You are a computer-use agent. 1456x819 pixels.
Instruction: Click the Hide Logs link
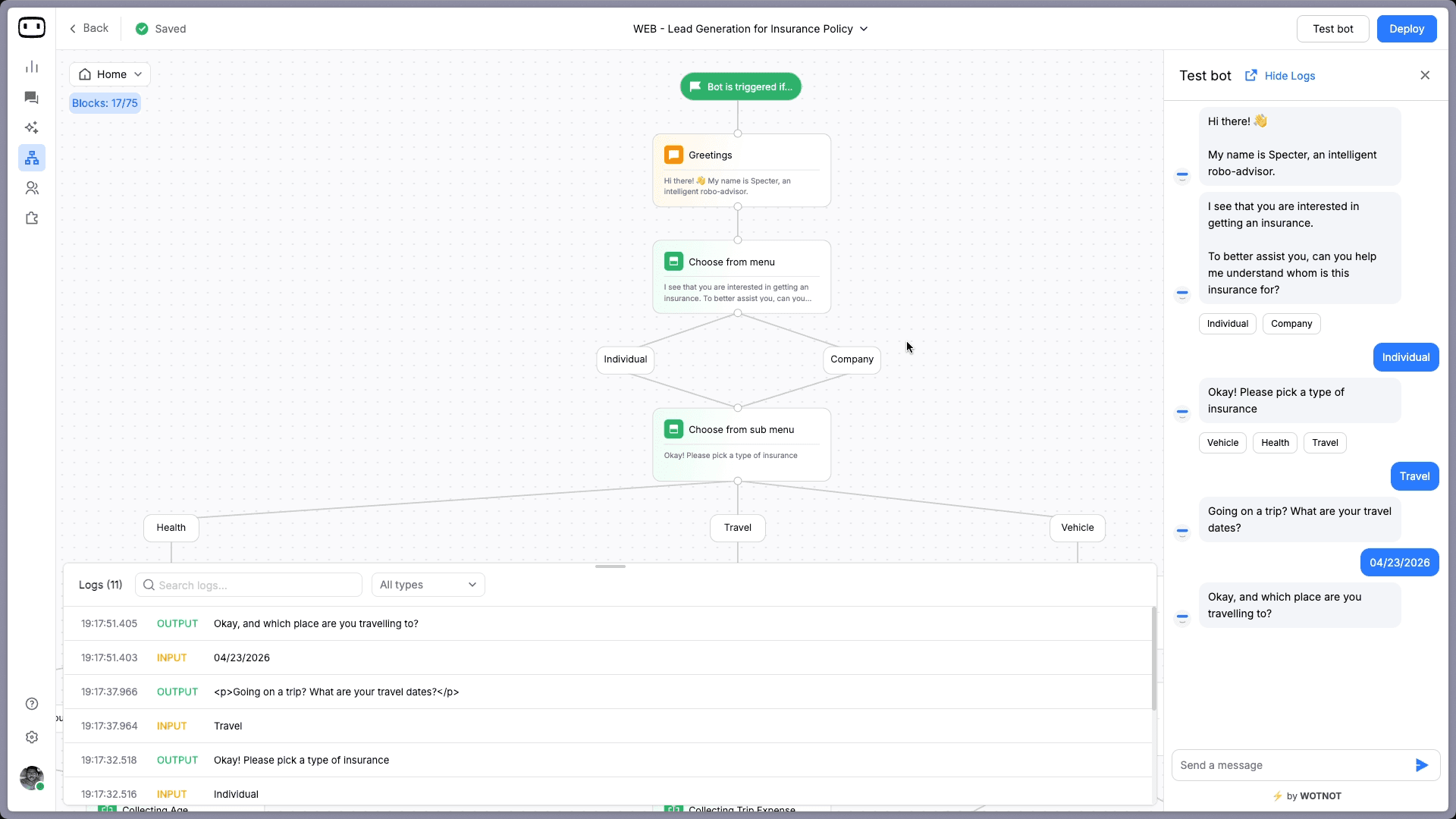[1289, 76]
